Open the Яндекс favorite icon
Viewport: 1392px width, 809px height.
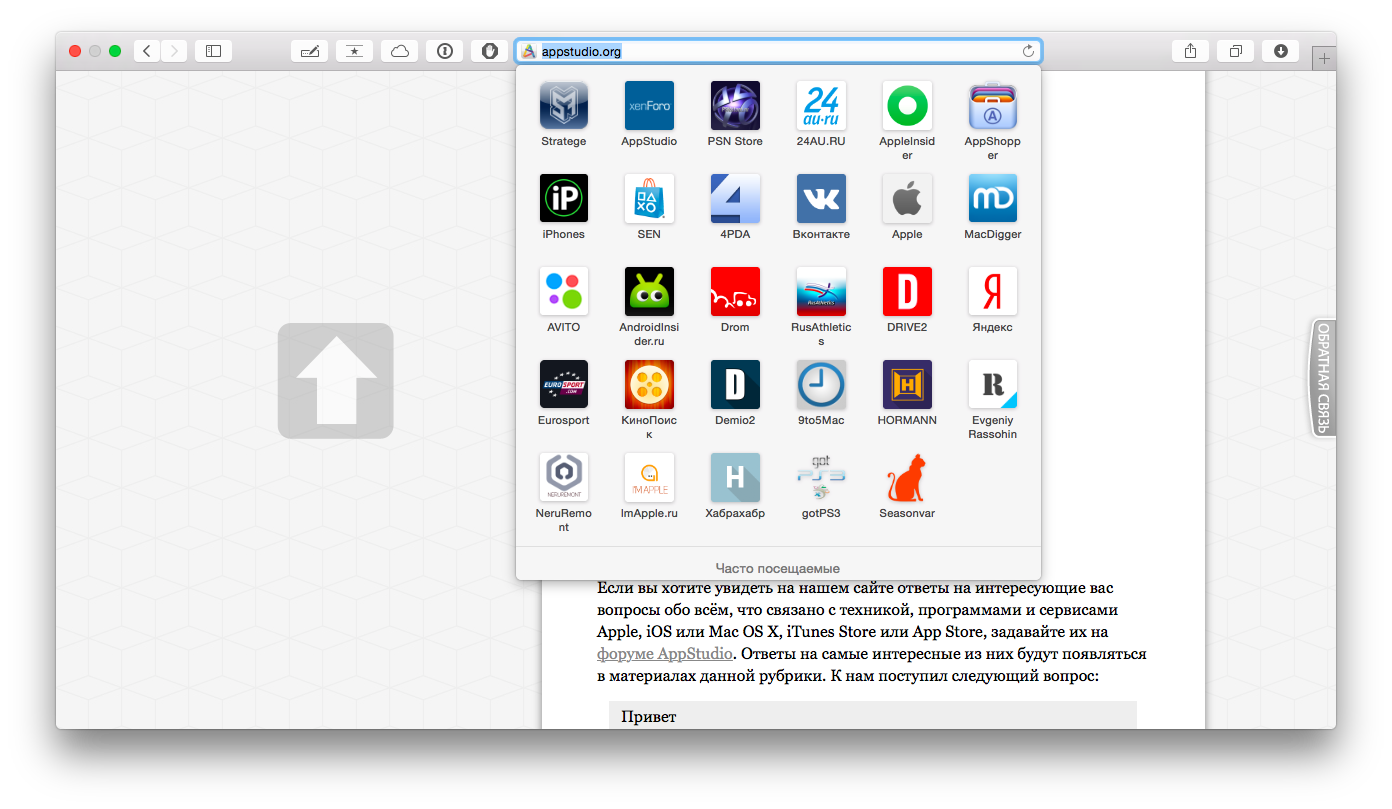[x=993, y=292]
